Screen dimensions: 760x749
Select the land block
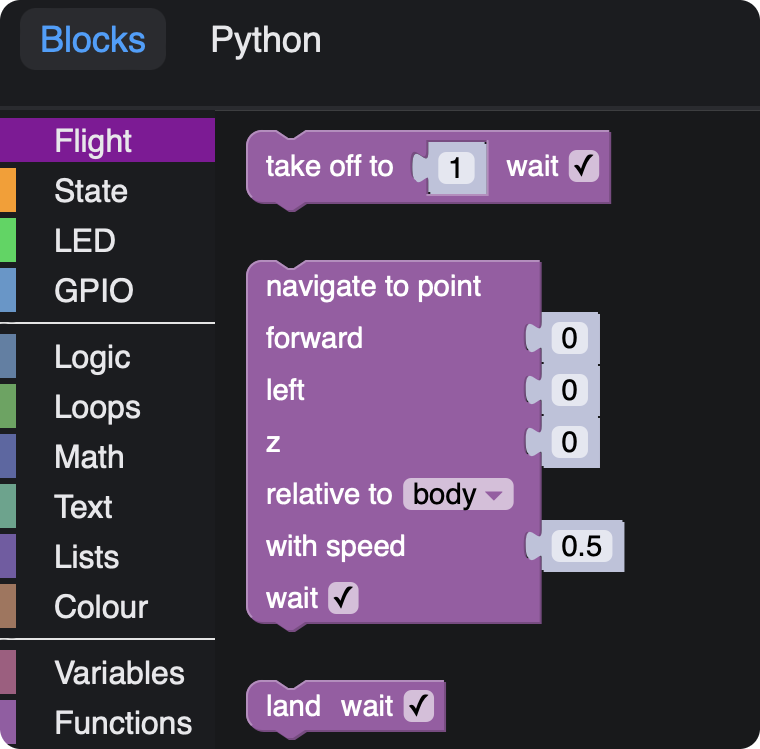pos(293,707)
